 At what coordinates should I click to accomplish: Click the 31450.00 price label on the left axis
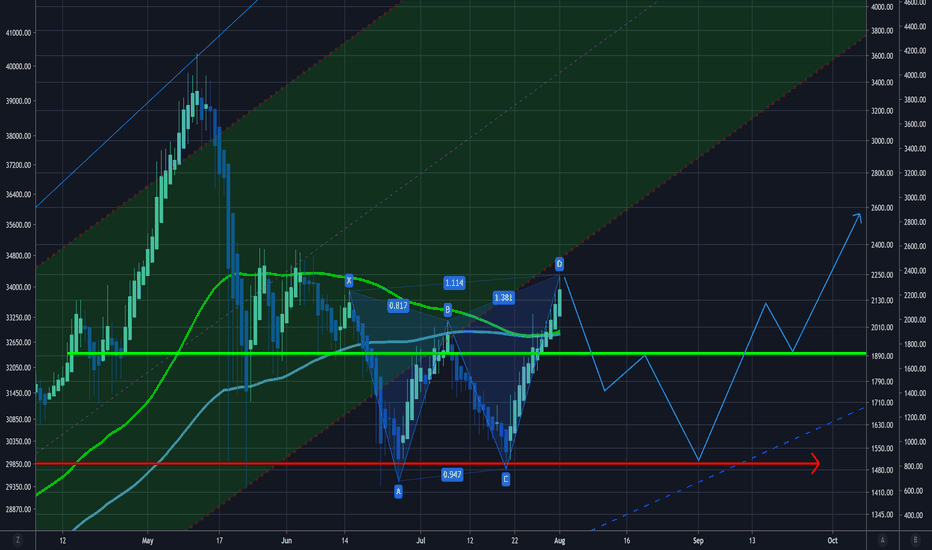(x=18, y=393)
